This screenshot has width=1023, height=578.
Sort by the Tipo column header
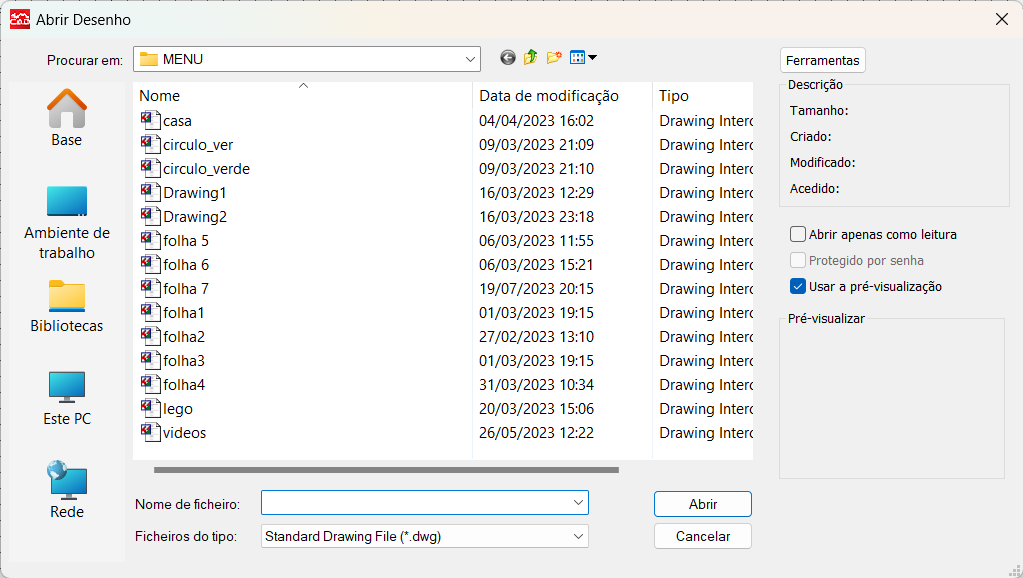coord(703,96)
